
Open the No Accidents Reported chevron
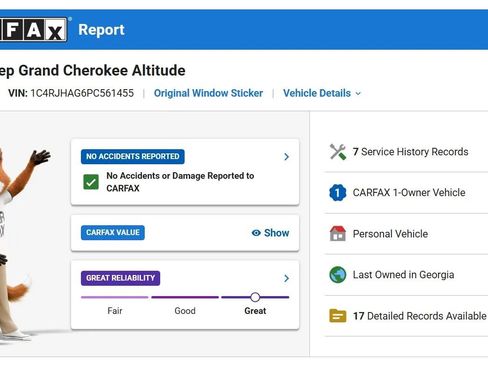coord(286,157)
